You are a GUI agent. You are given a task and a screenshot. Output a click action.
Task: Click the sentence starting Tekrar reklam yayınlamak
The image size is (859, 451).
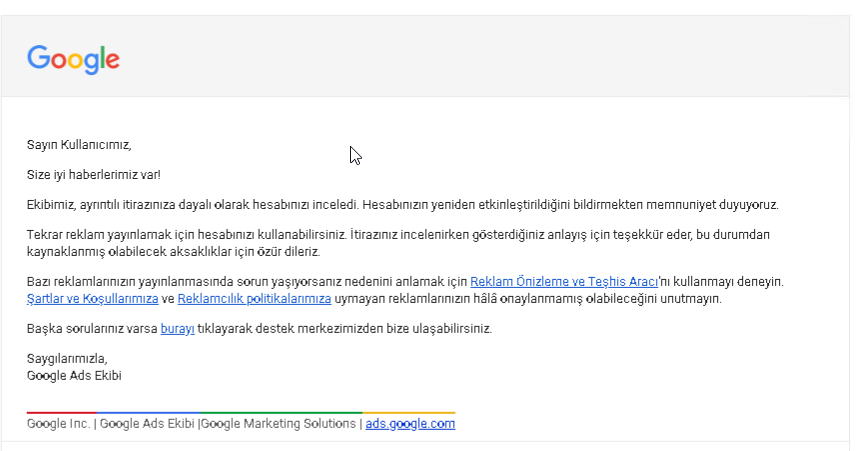[x=187, y=235]
